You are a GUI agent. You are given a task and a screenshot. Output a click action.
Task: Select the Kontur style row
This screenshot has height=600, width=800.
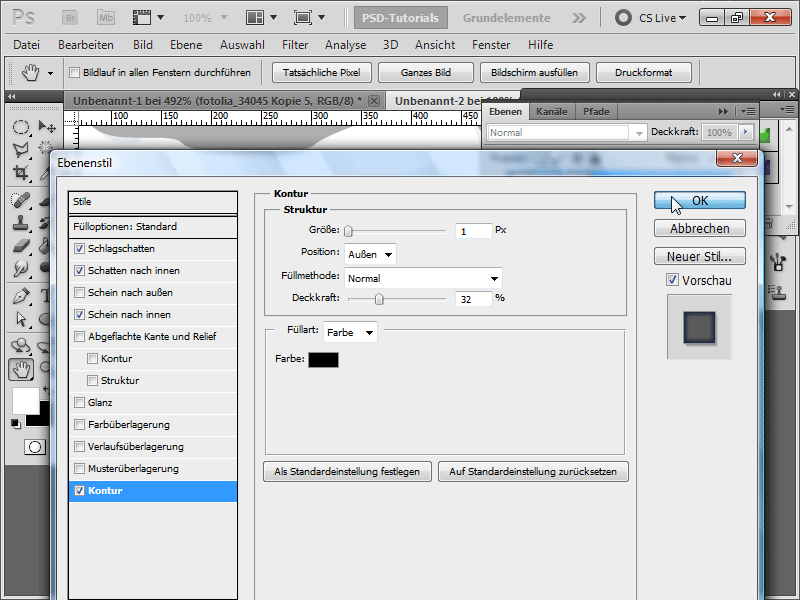pos(153,491)
